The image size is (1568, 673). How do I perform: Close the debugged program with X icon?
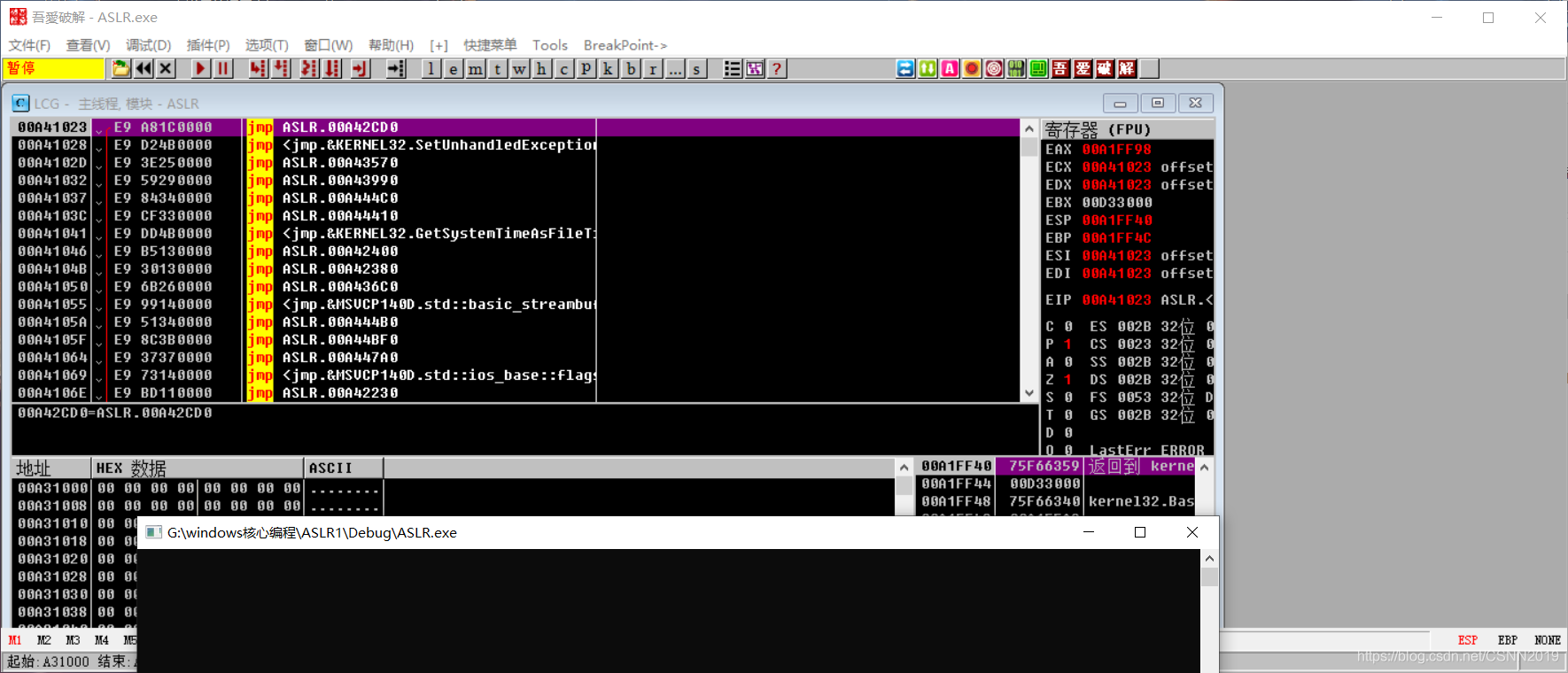166,68
